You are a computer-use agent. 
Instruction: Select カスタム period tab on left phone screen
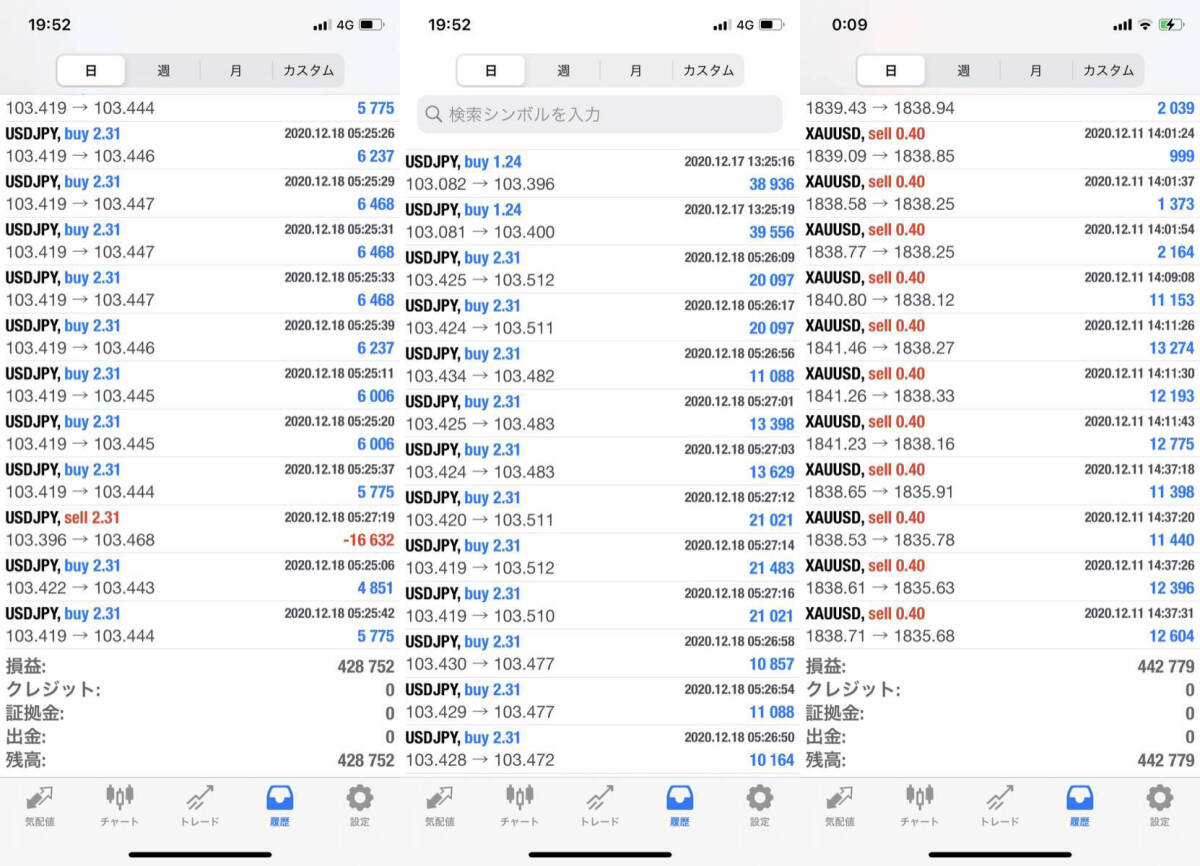(309, 70)
